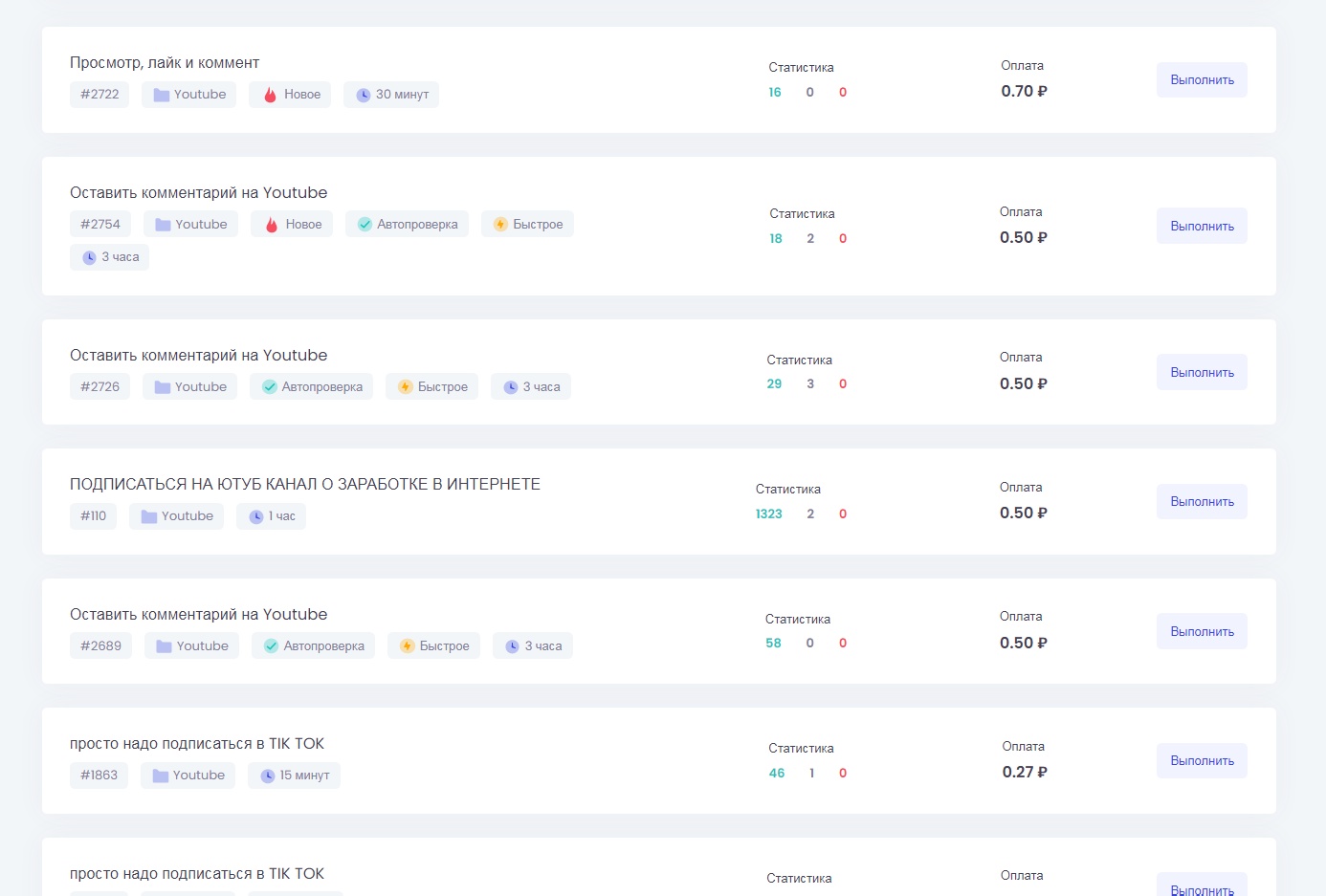
Task: Click the #1863 ID tag
Action: pos(99,776)
